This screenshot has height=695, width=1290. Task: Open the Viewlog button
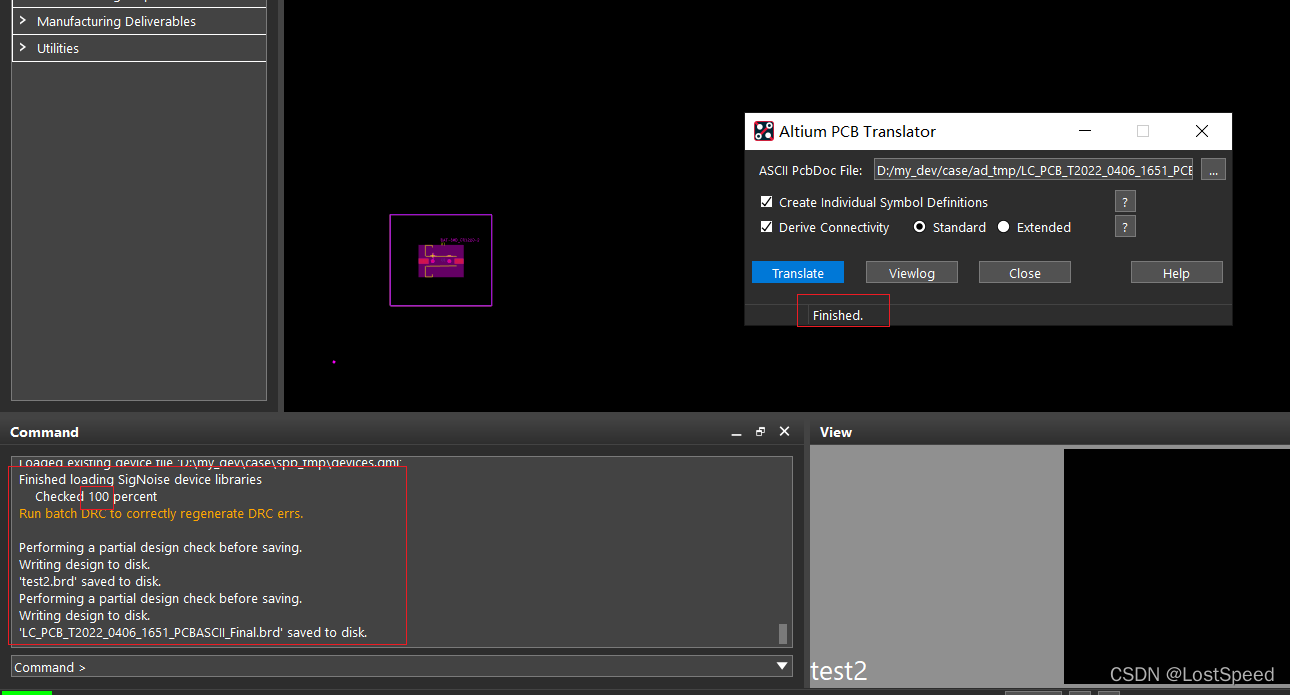click(911, 273)
